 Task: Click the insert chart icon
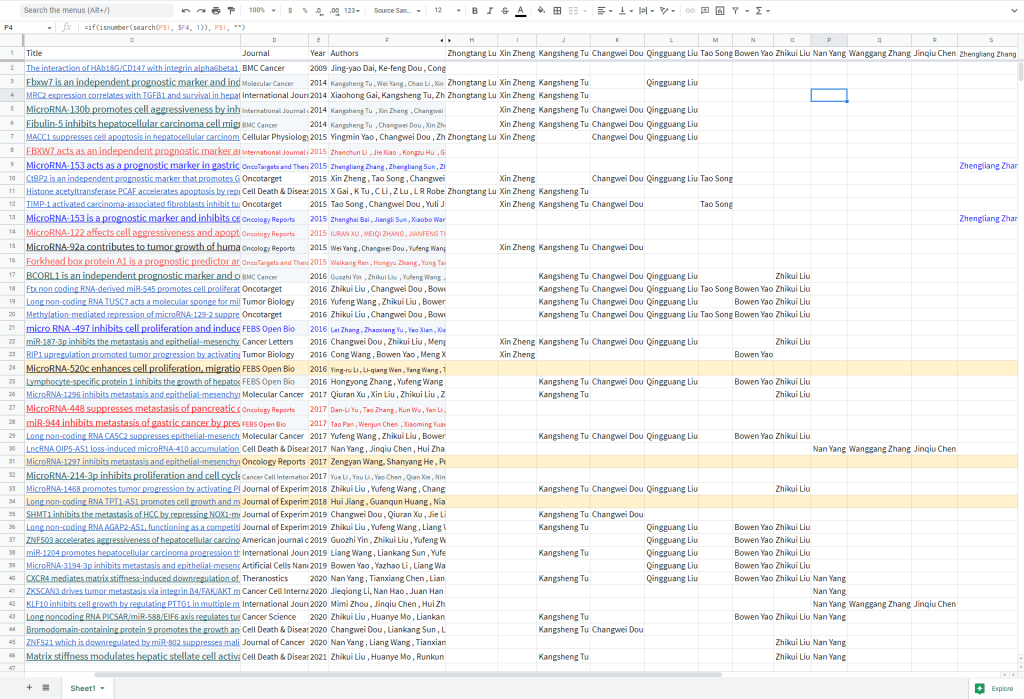click(x=720, y=10)
